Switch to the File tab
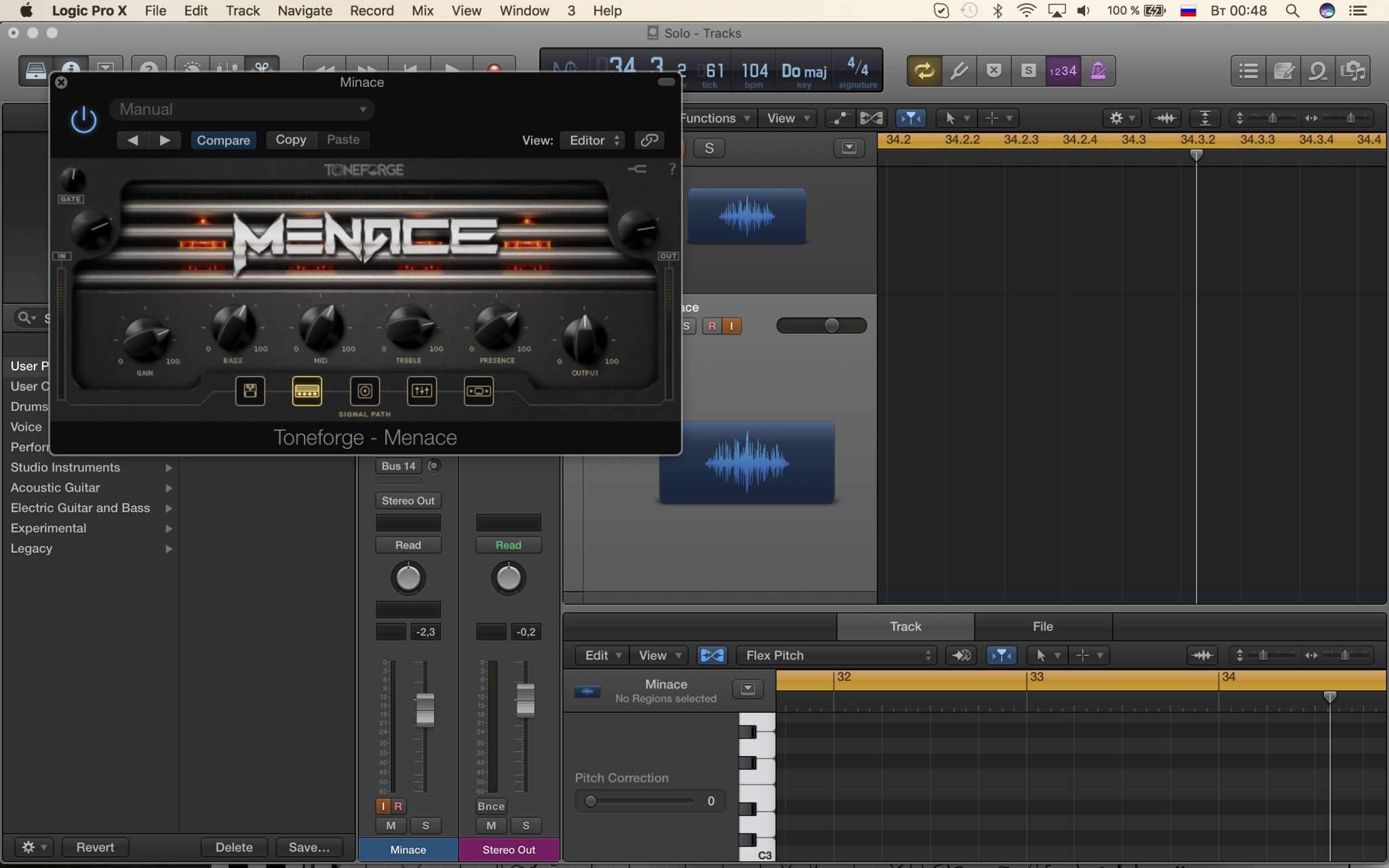The width and height of the screenshot is (1389, 868). tap(1042, 627)
